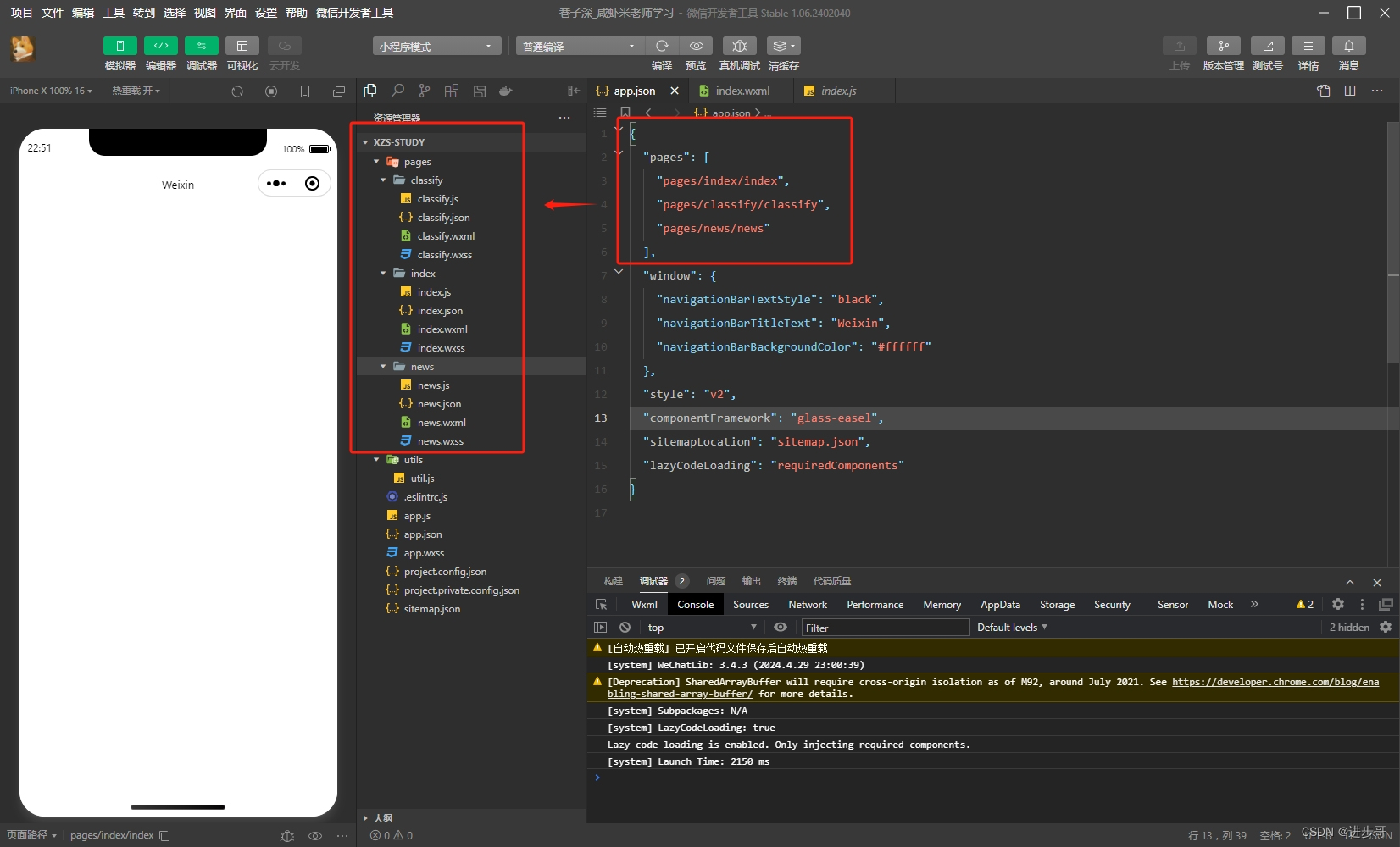Open the project details button
This screenshot has width=1400, height=847.
[1308, 46]
